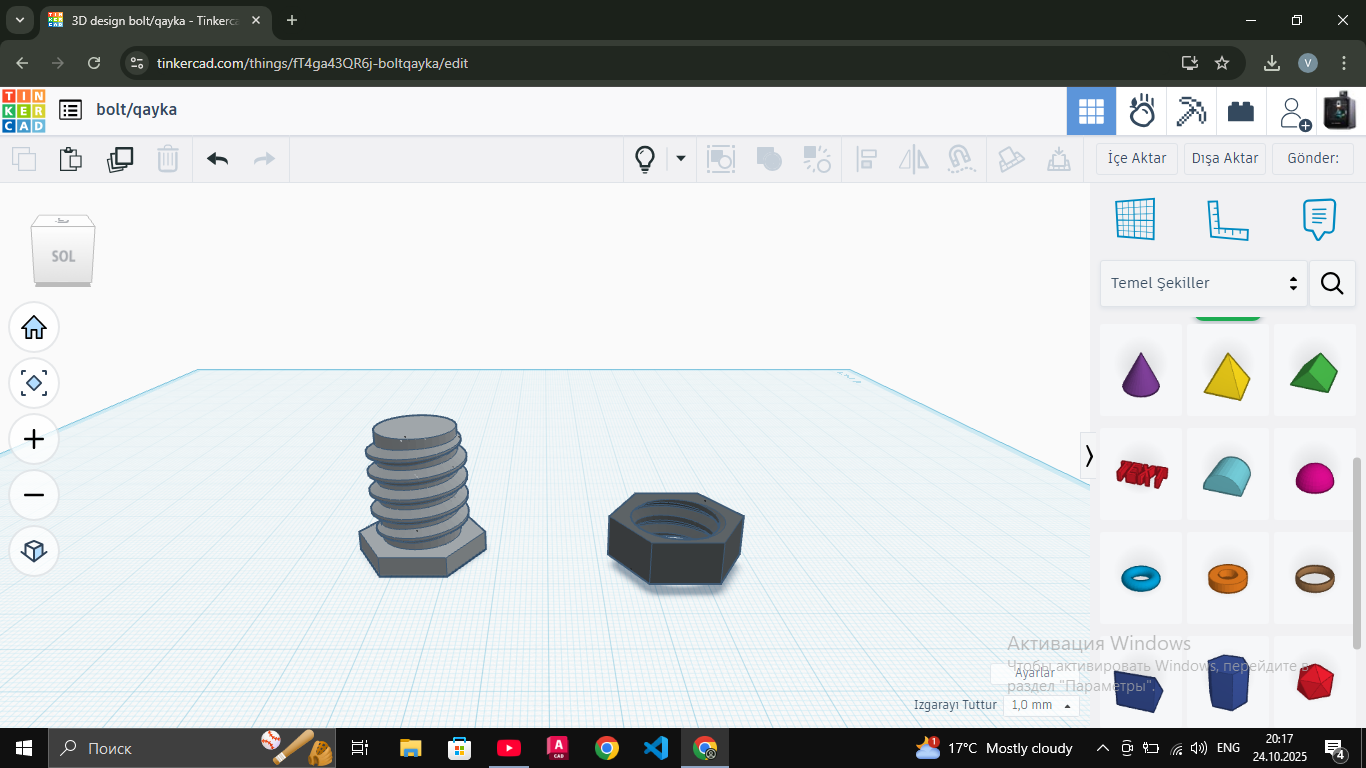The image size is (1366, 768).
Task: Open the lightbulb visibility dropdown arrow
Action: coord(681,158)
